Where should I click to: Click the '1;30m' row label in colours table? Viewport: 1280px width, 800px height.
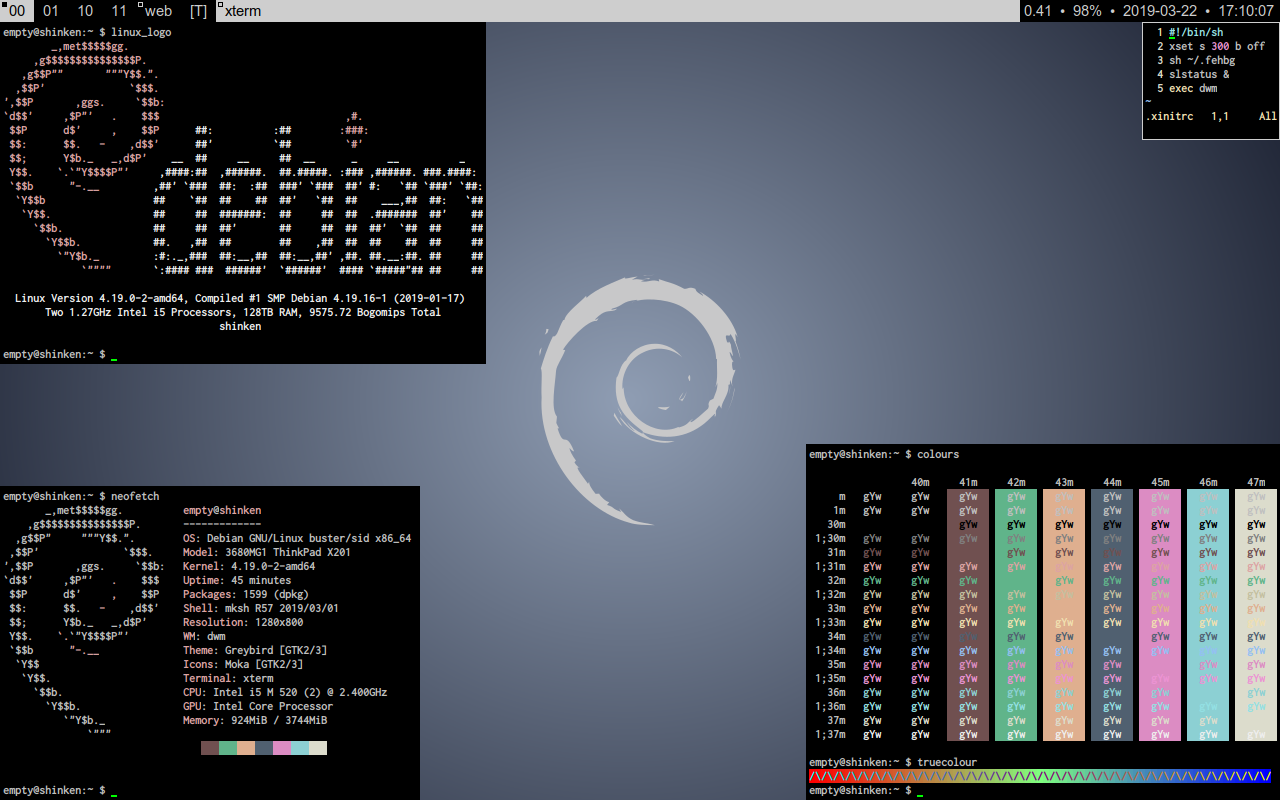pyautogui.click(x=830, y=538)
